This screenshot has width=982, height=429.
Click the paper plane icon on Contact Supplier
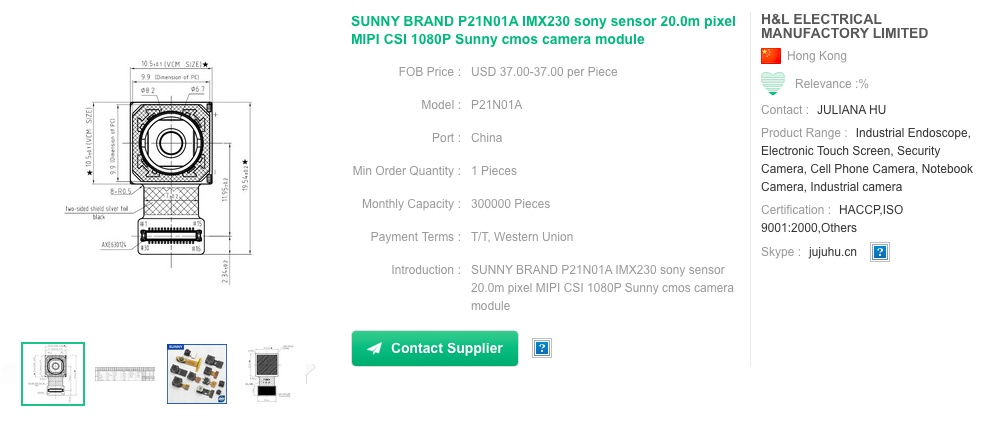pyautogui.click(x=375, y=348)
